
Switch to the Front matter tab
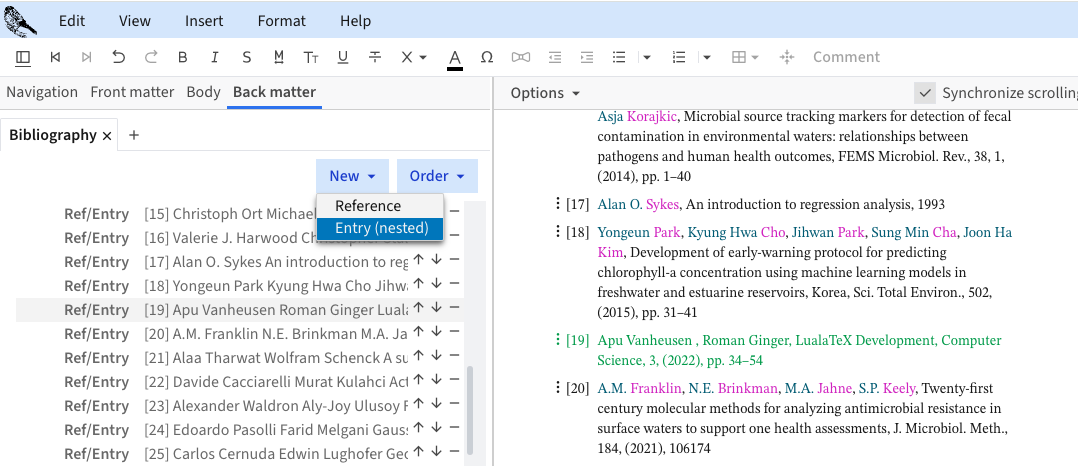132,92
